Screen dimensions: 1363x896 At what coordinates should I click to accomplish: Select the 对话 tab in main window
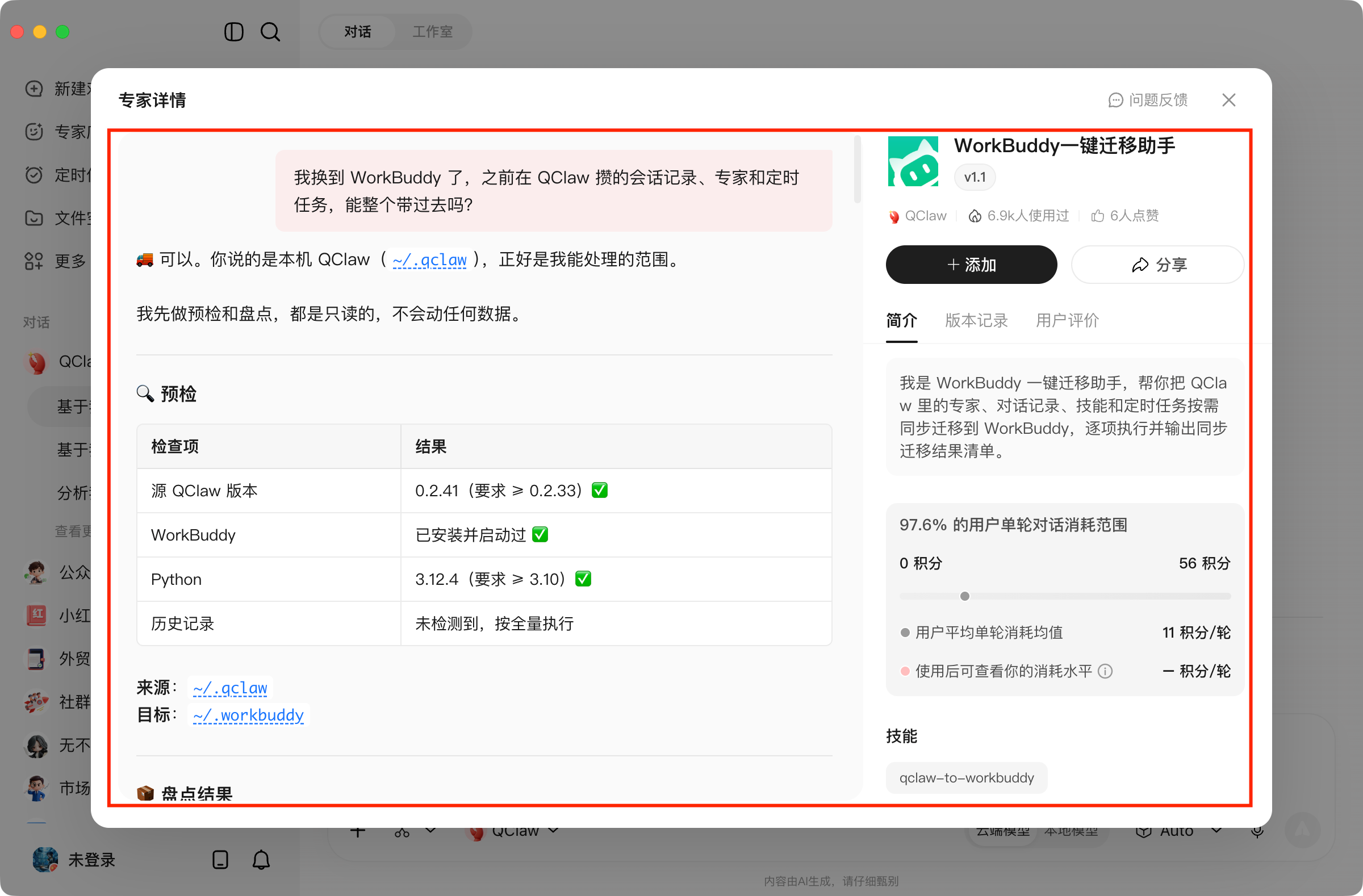tap(357, 31)
